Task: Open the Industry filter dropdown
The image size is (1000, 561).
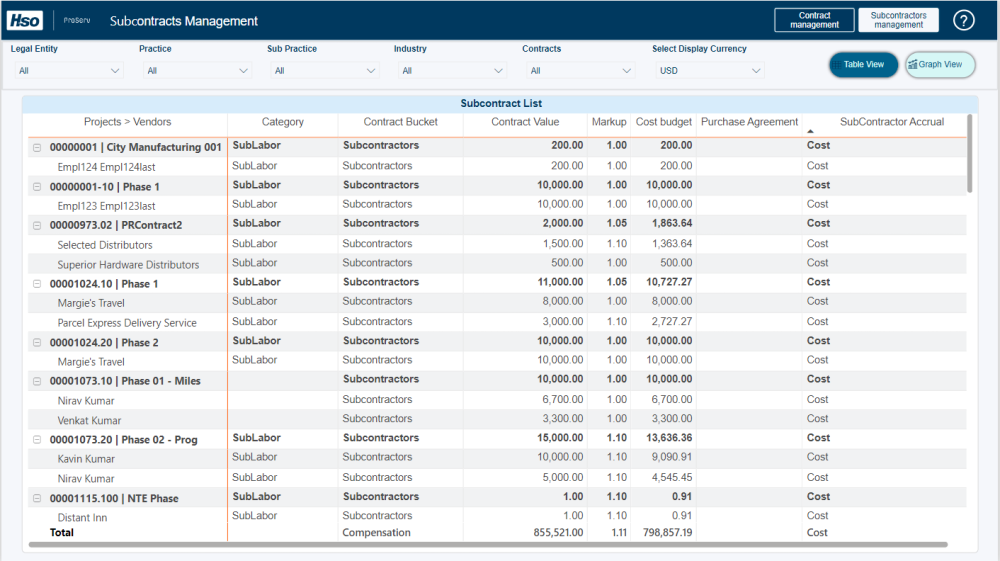Action: coord(452,71)
